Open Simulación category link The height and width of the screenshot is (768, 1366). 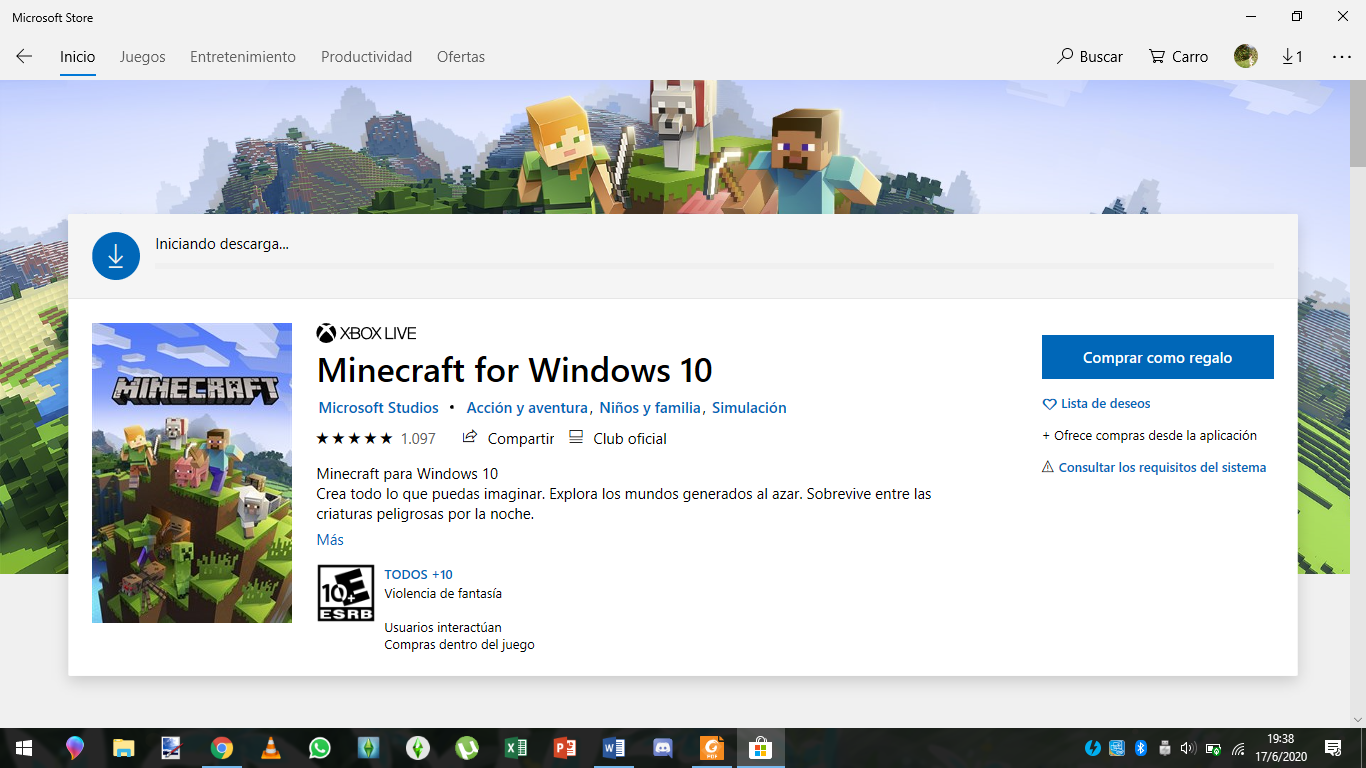point(749,408)
